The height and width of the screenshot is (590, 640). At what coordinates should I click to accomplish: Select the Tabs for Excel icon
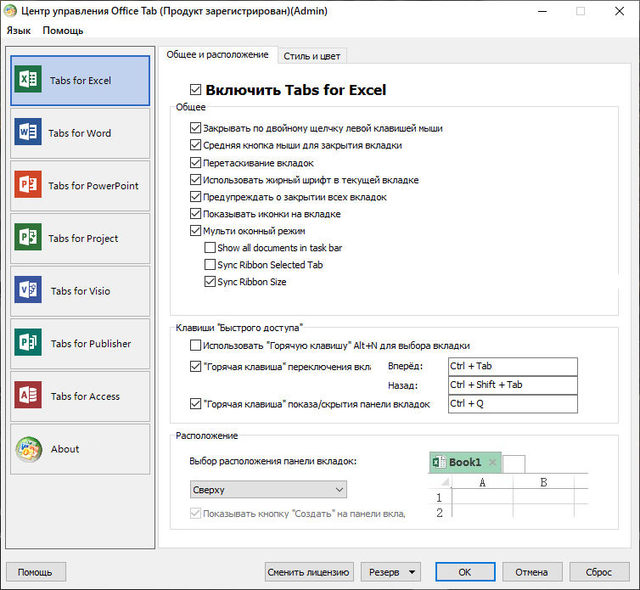click(28, 80)
